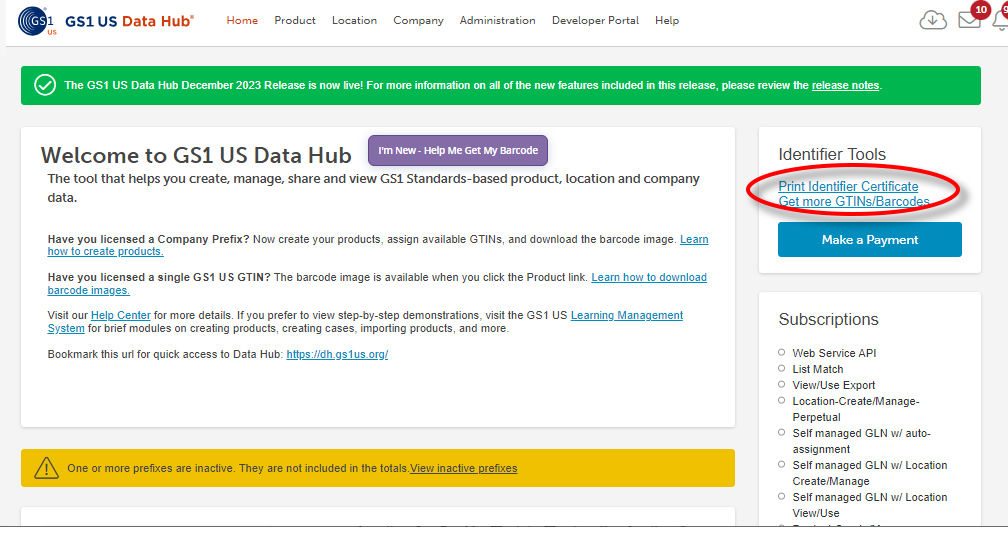Screen dimensions: 1008x533
Task: Open the Help menu
Action: 667,20
